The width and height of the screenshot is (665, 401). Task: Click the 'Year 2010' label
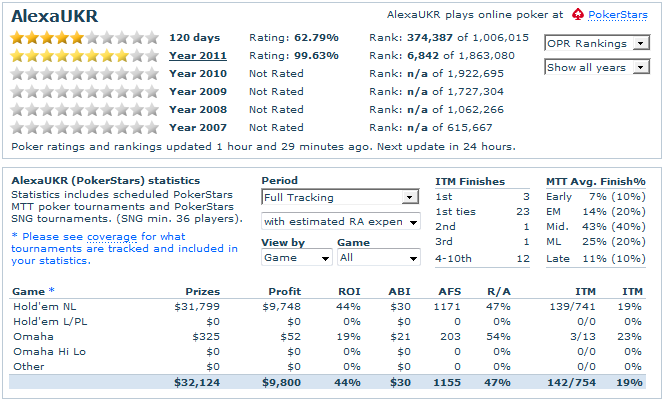[x=198, y=74]
